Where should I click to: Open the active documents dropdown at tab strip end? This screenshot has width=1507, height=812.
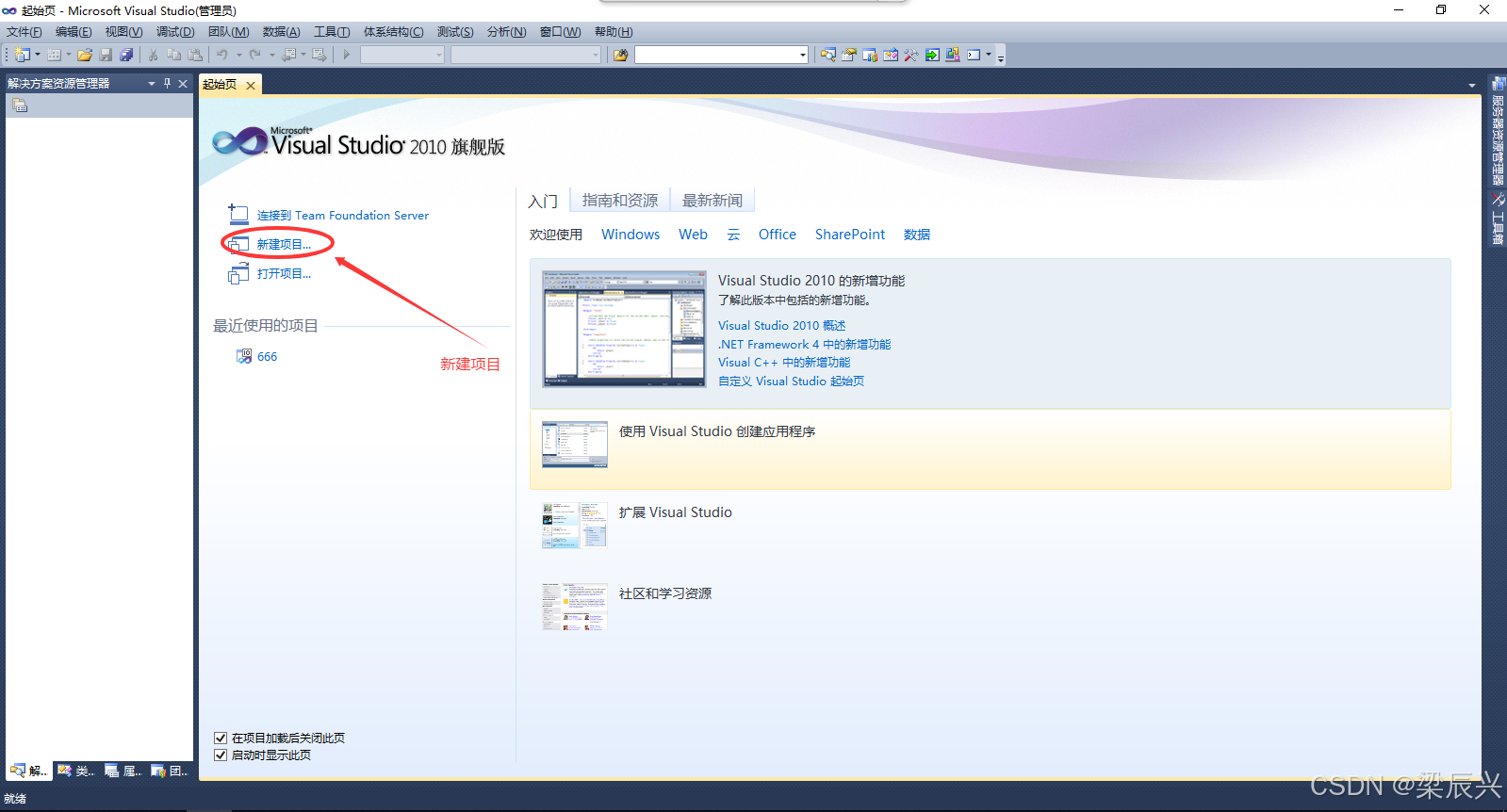[x=1472, y=86]
